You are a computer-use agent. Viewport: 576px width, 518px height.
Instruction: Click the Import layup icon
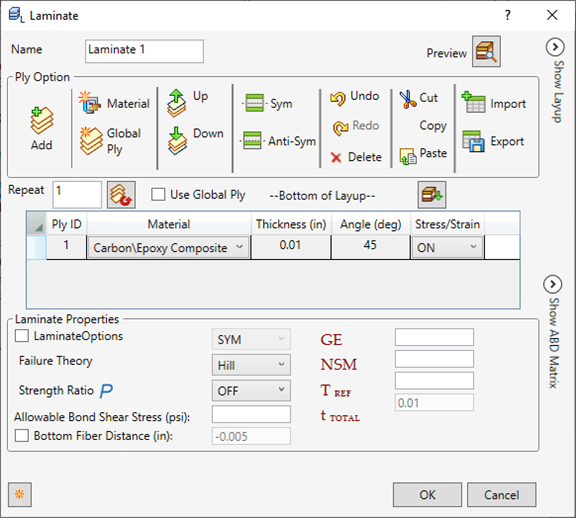pyautogui.click(x=473, y=102)
